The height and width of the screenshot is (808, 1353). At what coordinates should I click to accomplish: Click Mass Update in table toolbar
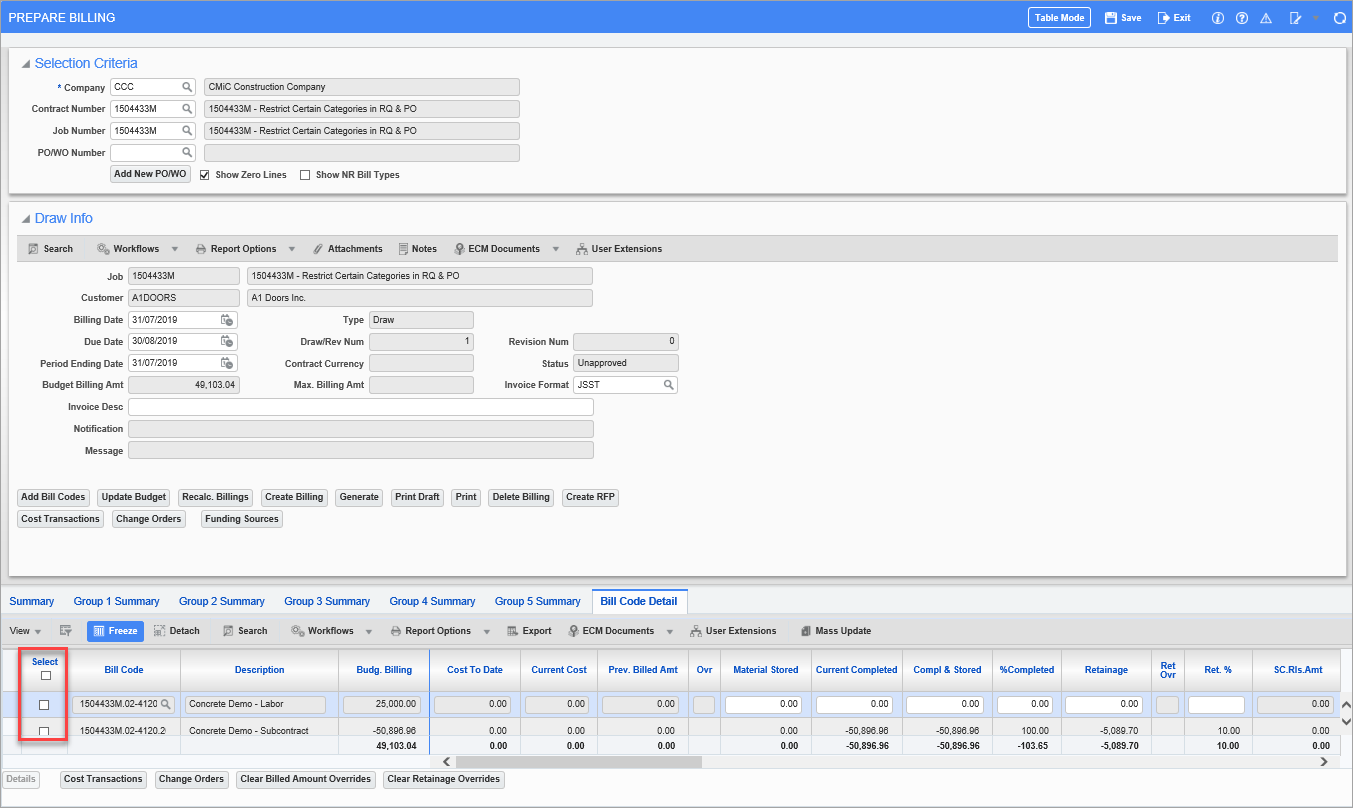point(835,631)
